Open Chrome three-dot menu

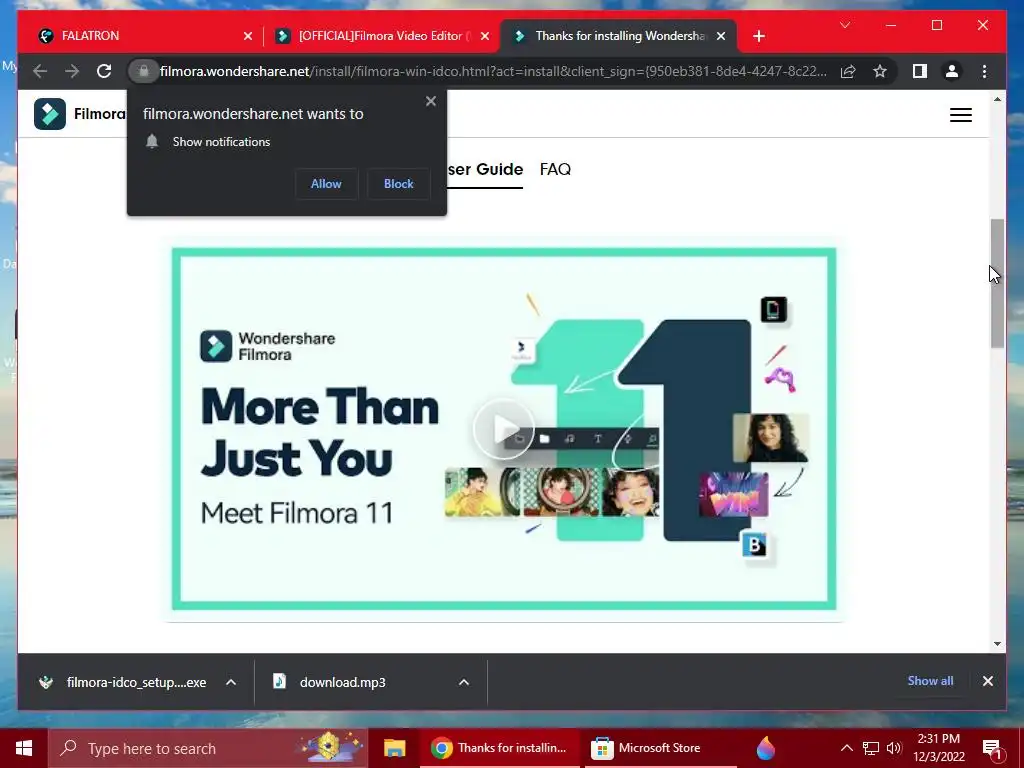(x=984, y=71)
